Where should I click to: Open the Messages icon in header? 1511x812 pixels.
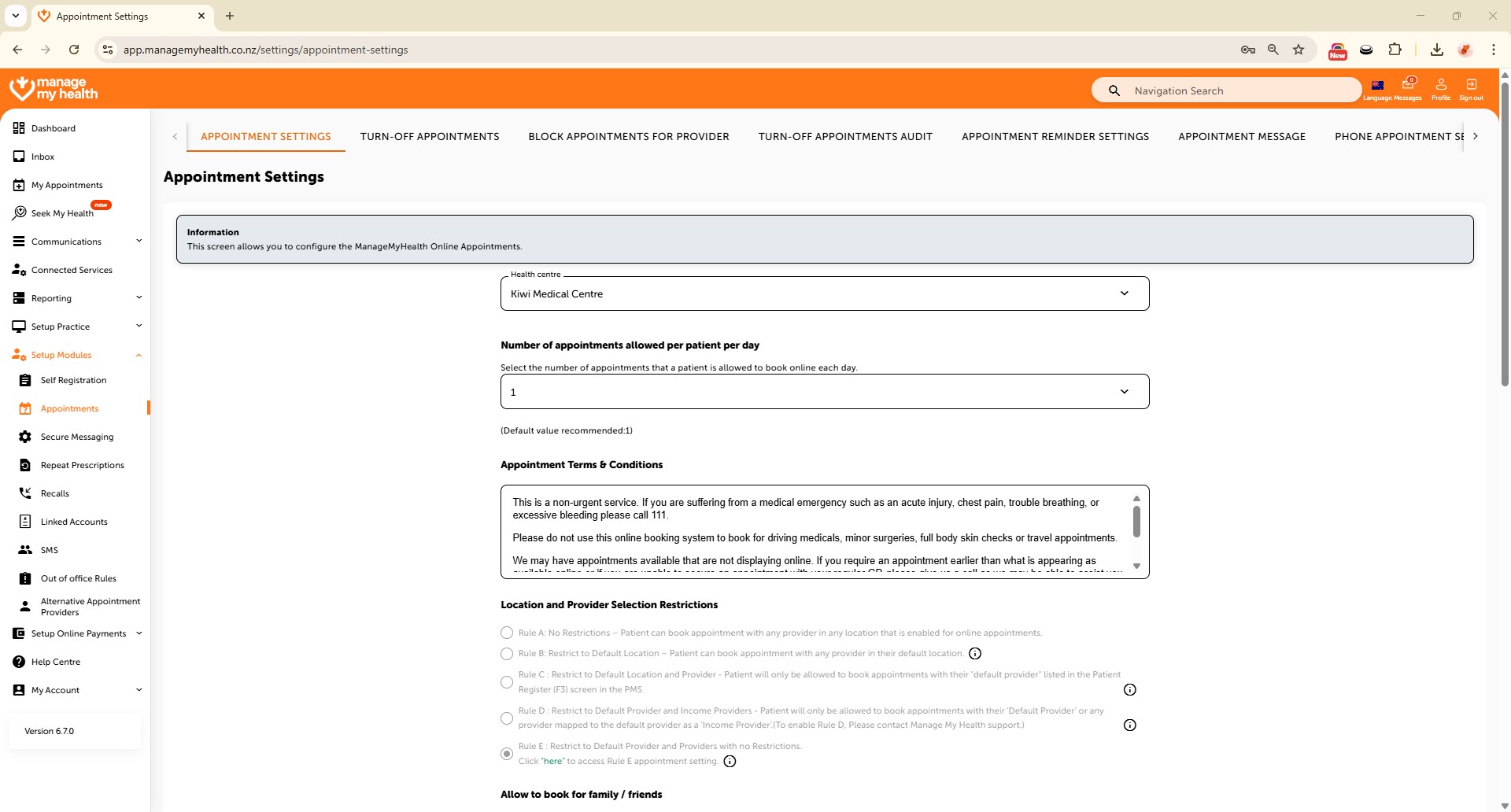coord(1408,87)
